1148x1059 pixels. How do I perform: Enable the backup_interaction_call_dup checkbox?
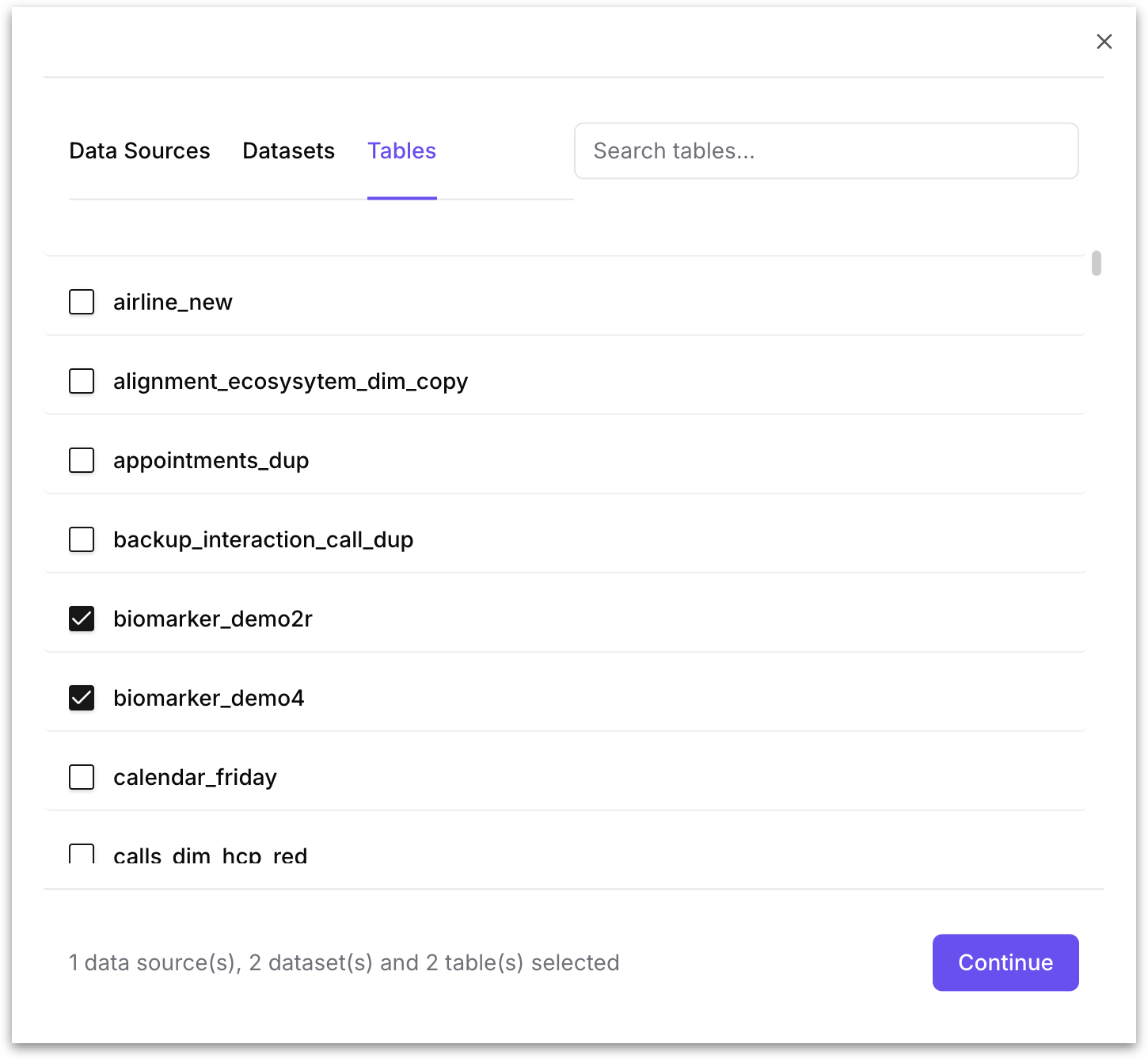[82, 539]
